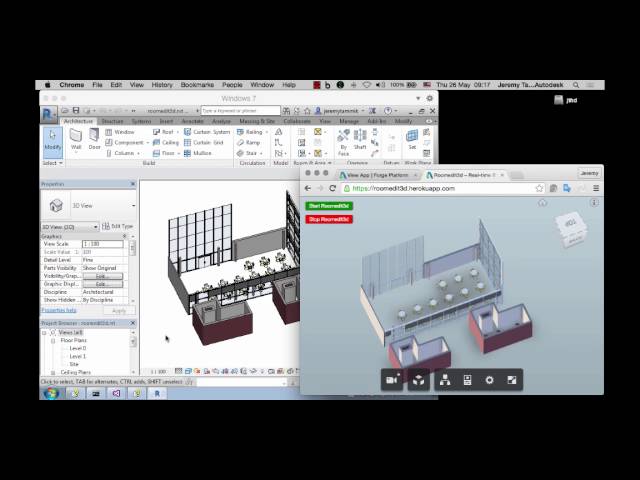The height and width of the screenshot is (480, 640).
Task: Select the Curtain System tool
Action: point(207,132)
